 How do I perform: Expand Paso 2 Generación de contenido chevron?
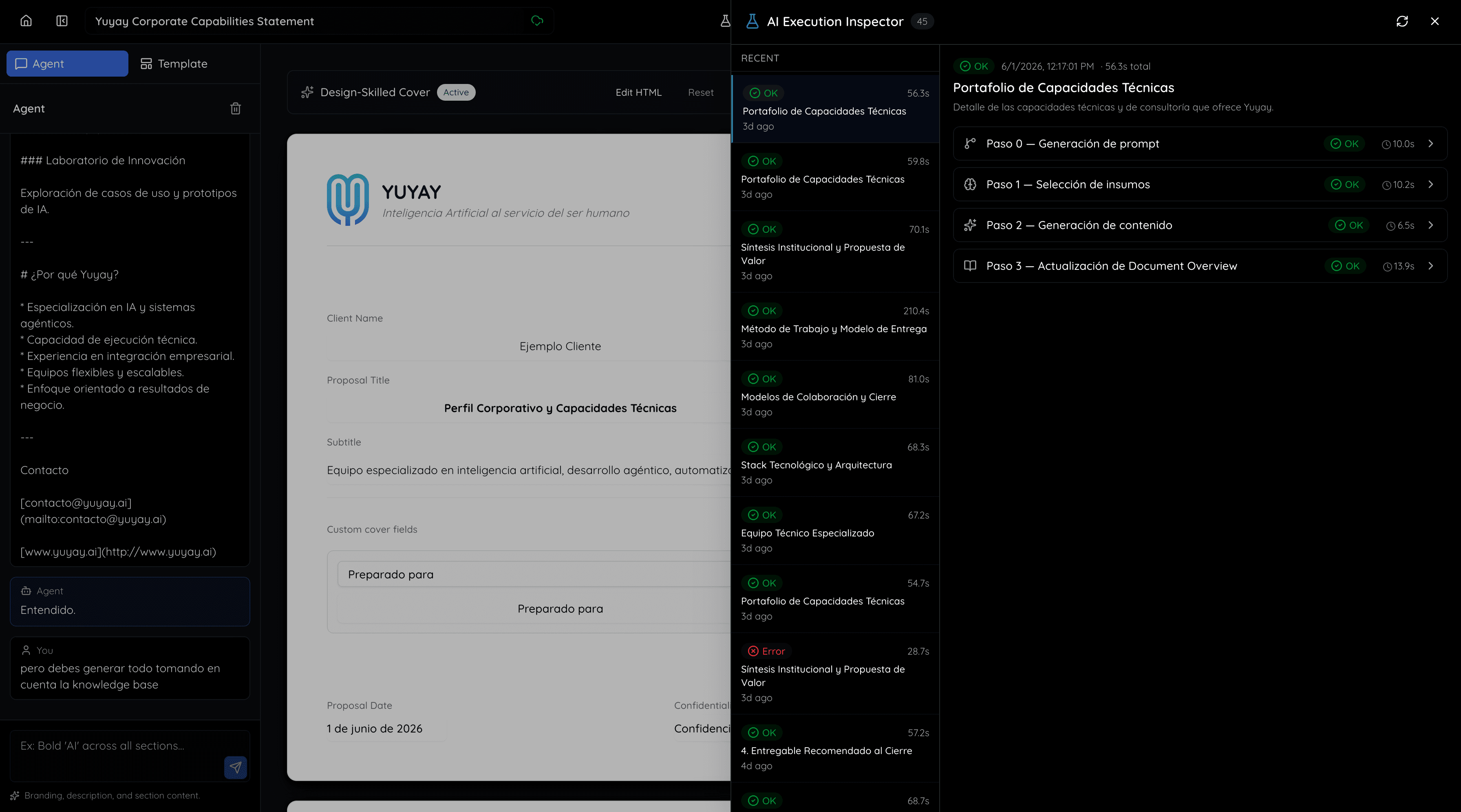coord(1431,225)
